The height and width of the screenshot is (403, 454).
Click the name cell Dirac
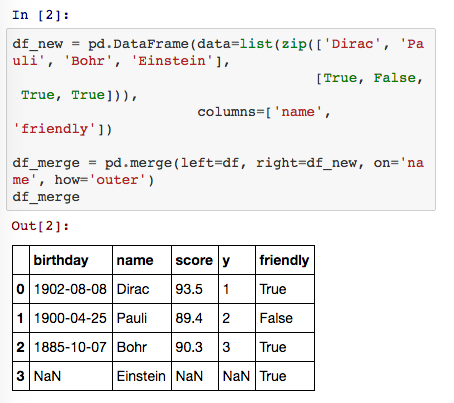click(142, 289)
